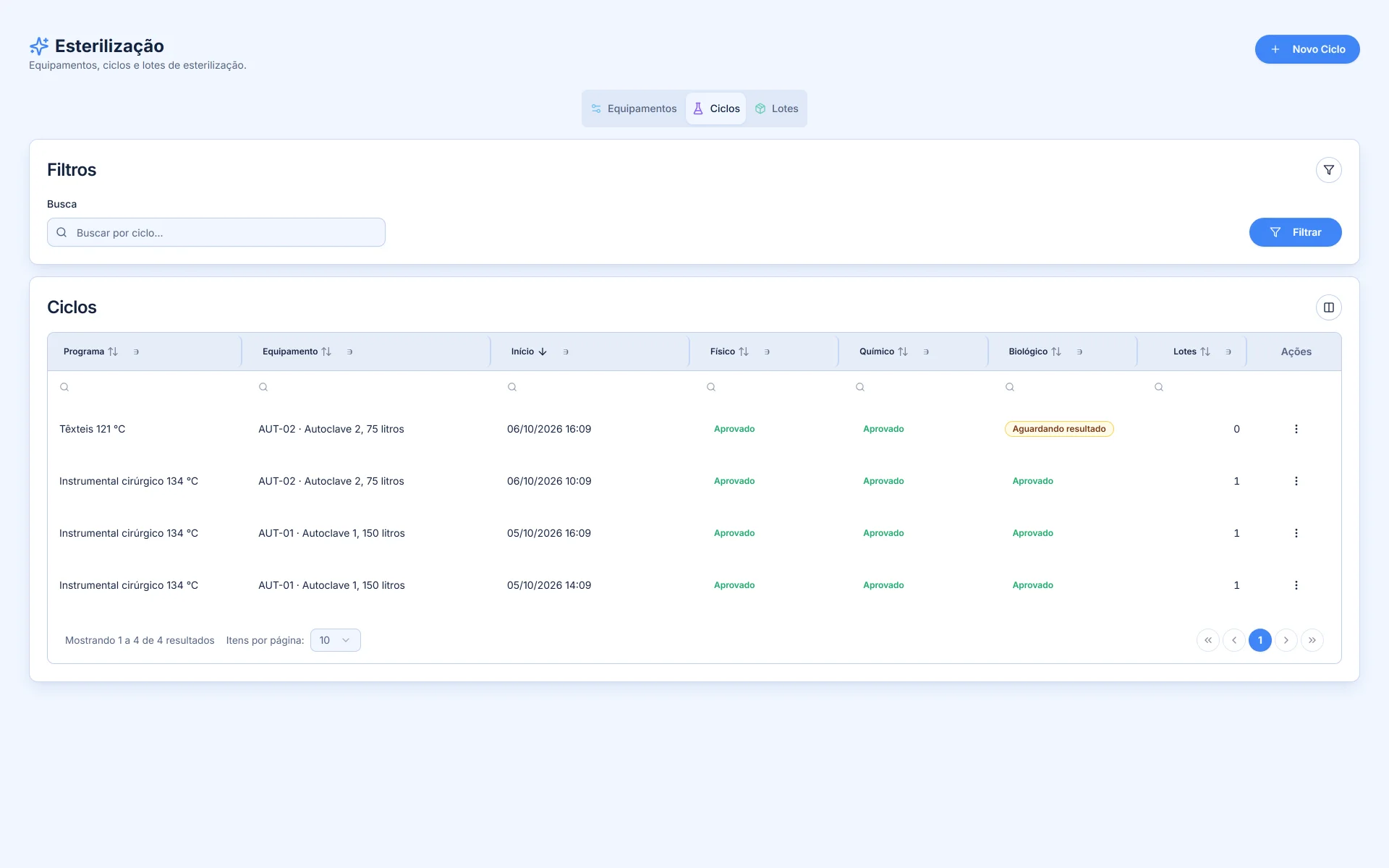Open actions menu for 05/10/2026 14:09 cycle
This screenshot has width=1389, height=868.
click(1296, 585)
